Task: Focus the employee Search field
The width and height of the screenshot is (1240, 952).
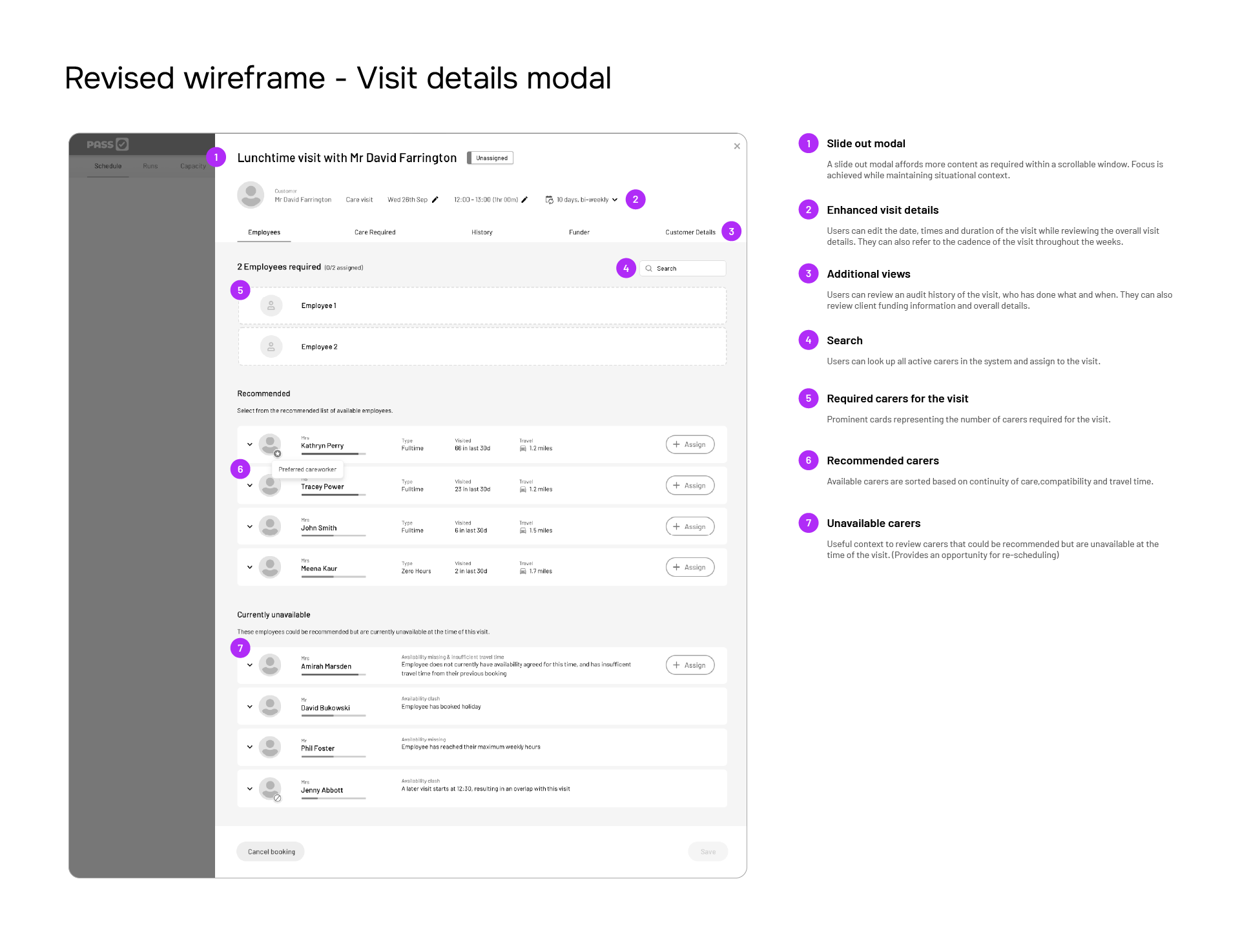Action: pyautogui.click(x=683, y=269)
